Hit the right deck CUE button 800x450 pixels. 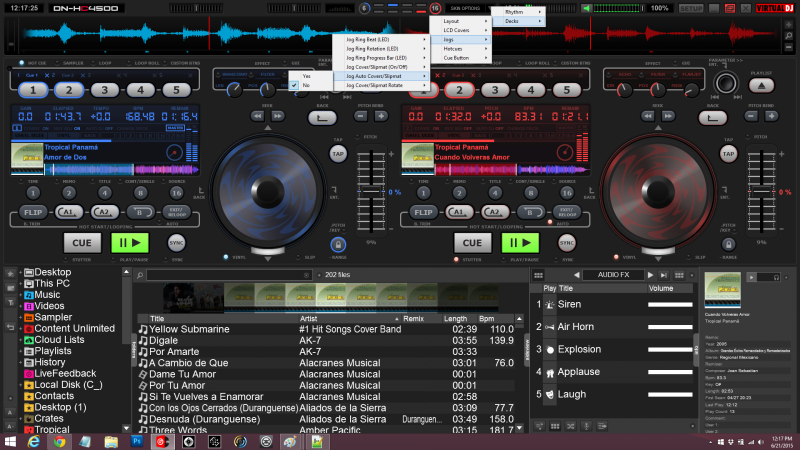pos(472,243)
